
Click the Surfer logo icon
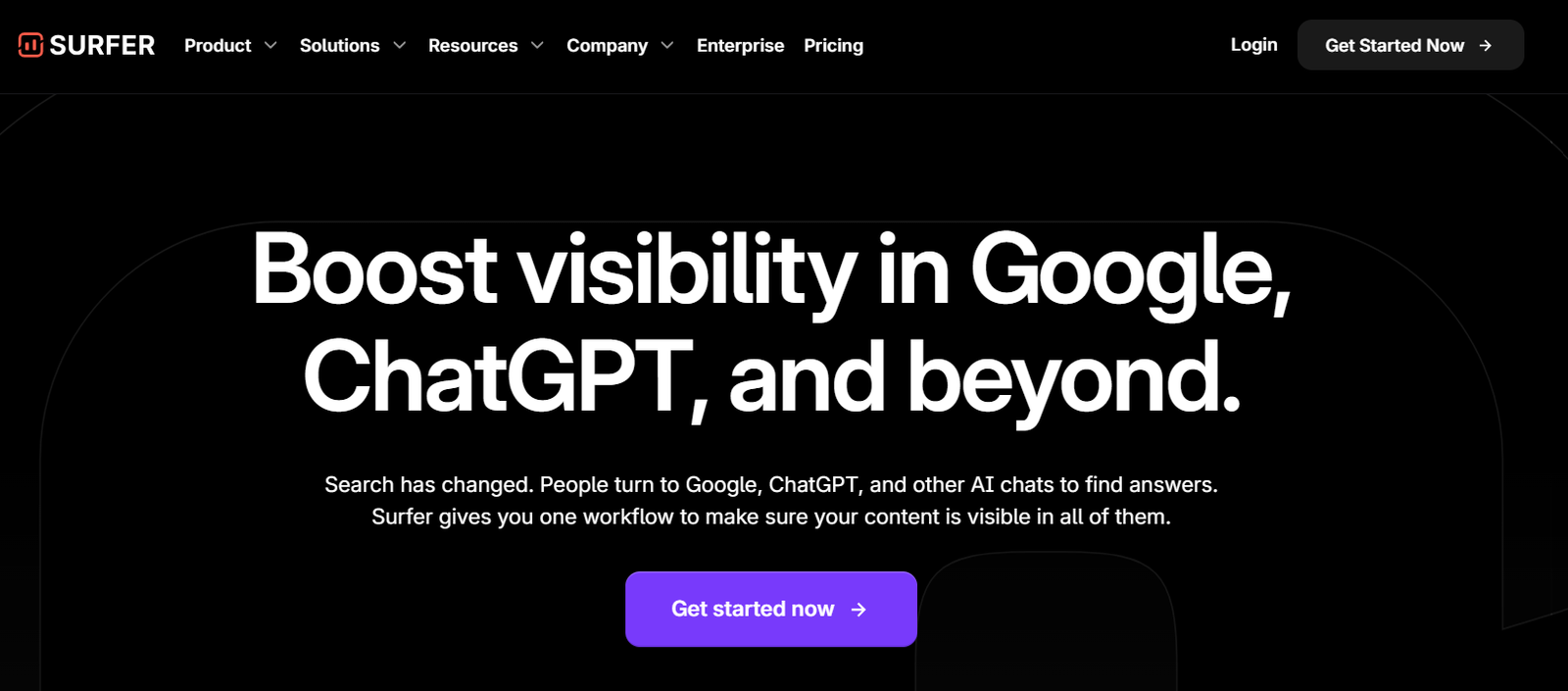pos(30,45)
